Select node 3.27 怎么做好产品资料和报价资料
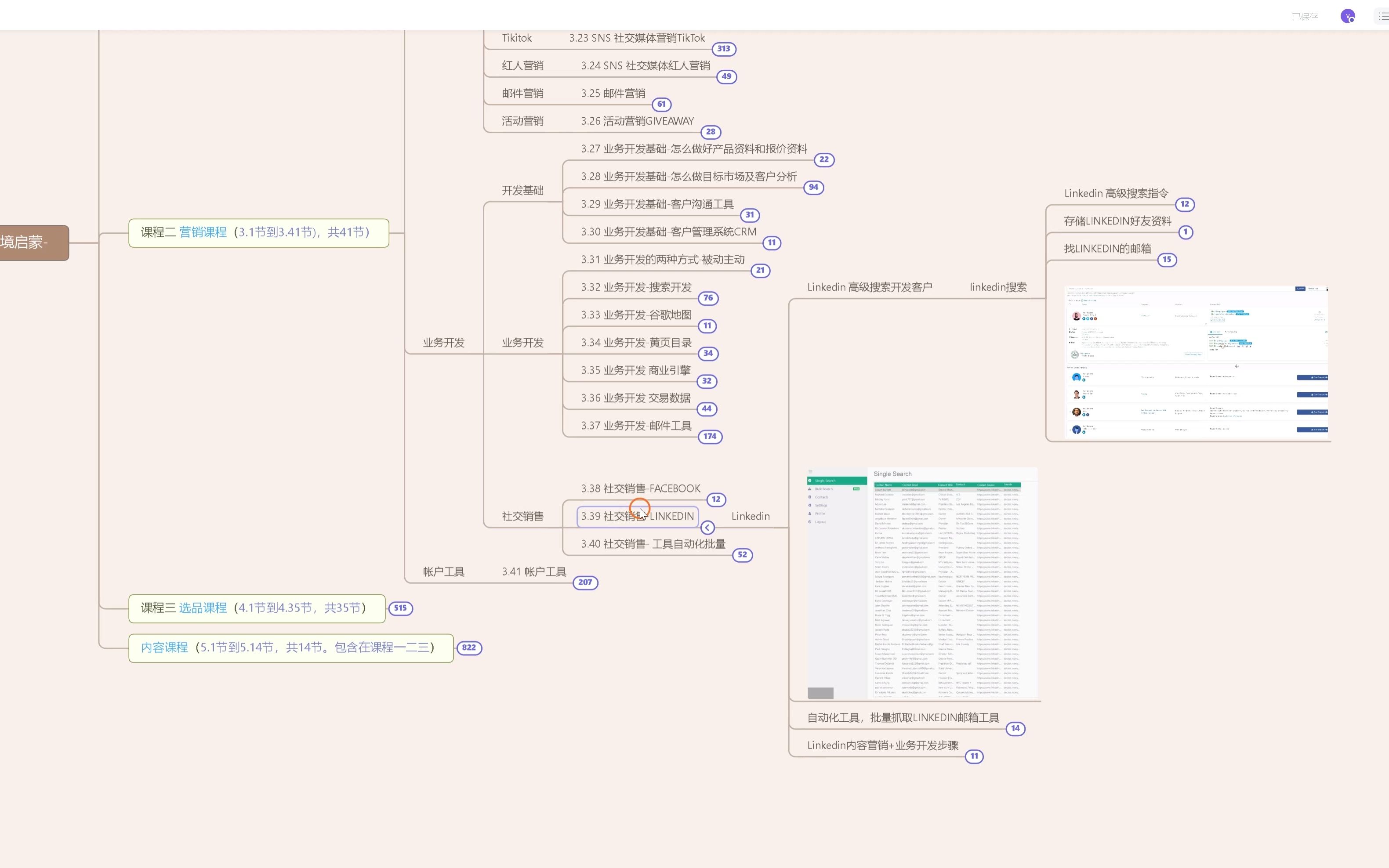This screenshot has height=868, width=1389. point(694,149)
